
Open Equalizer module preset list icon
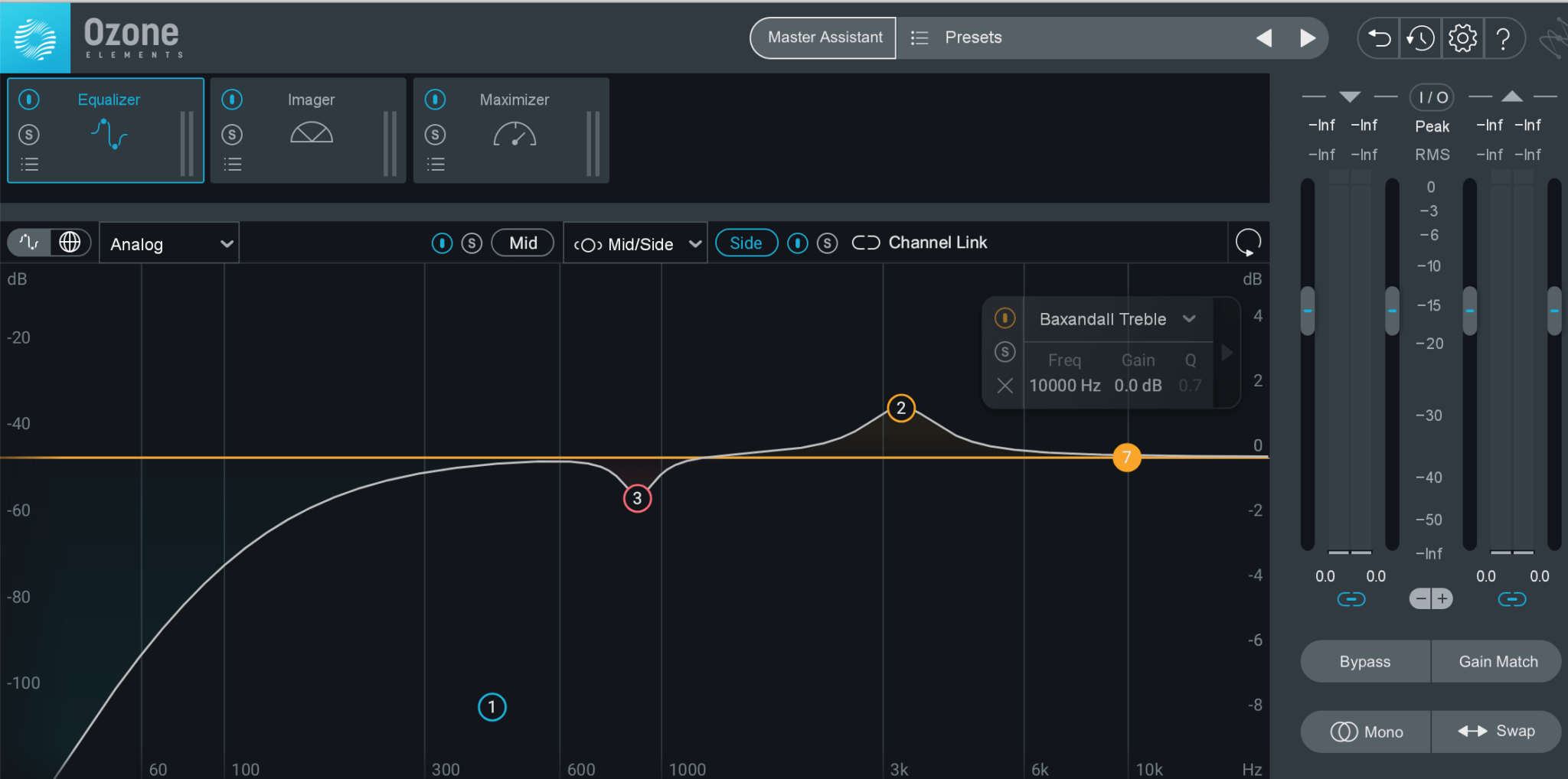(x=29, y=164)
